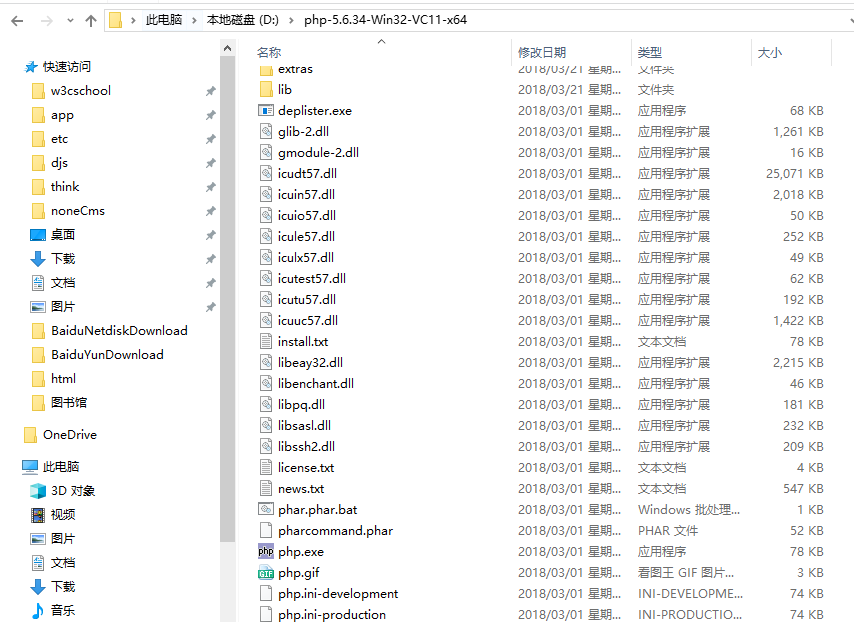Open recent locations dropdown near navigation arrows
Screen dimensions: 854x622
tap(70, 21)
